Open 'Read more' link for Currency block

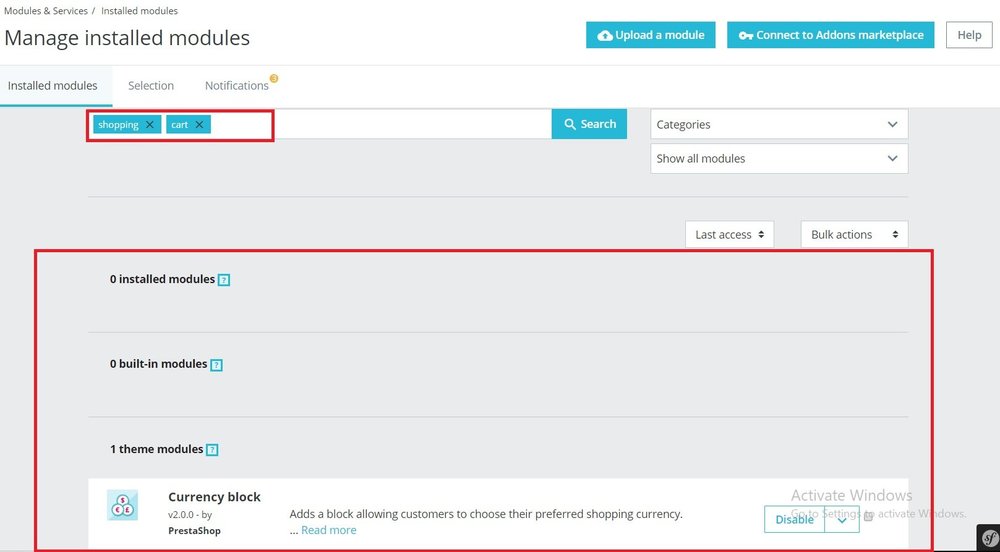coord(328,530)
